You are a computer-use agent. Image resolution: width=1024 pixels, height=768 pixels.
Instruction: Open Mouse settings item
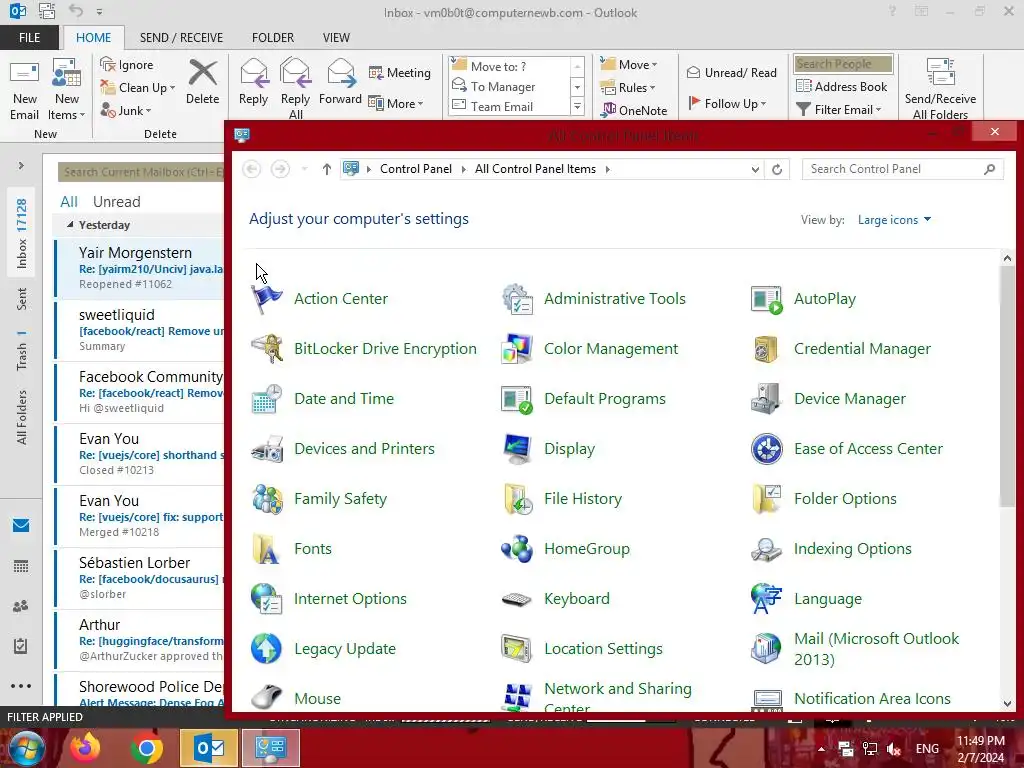pyautogui.click(x=296, y=697)
